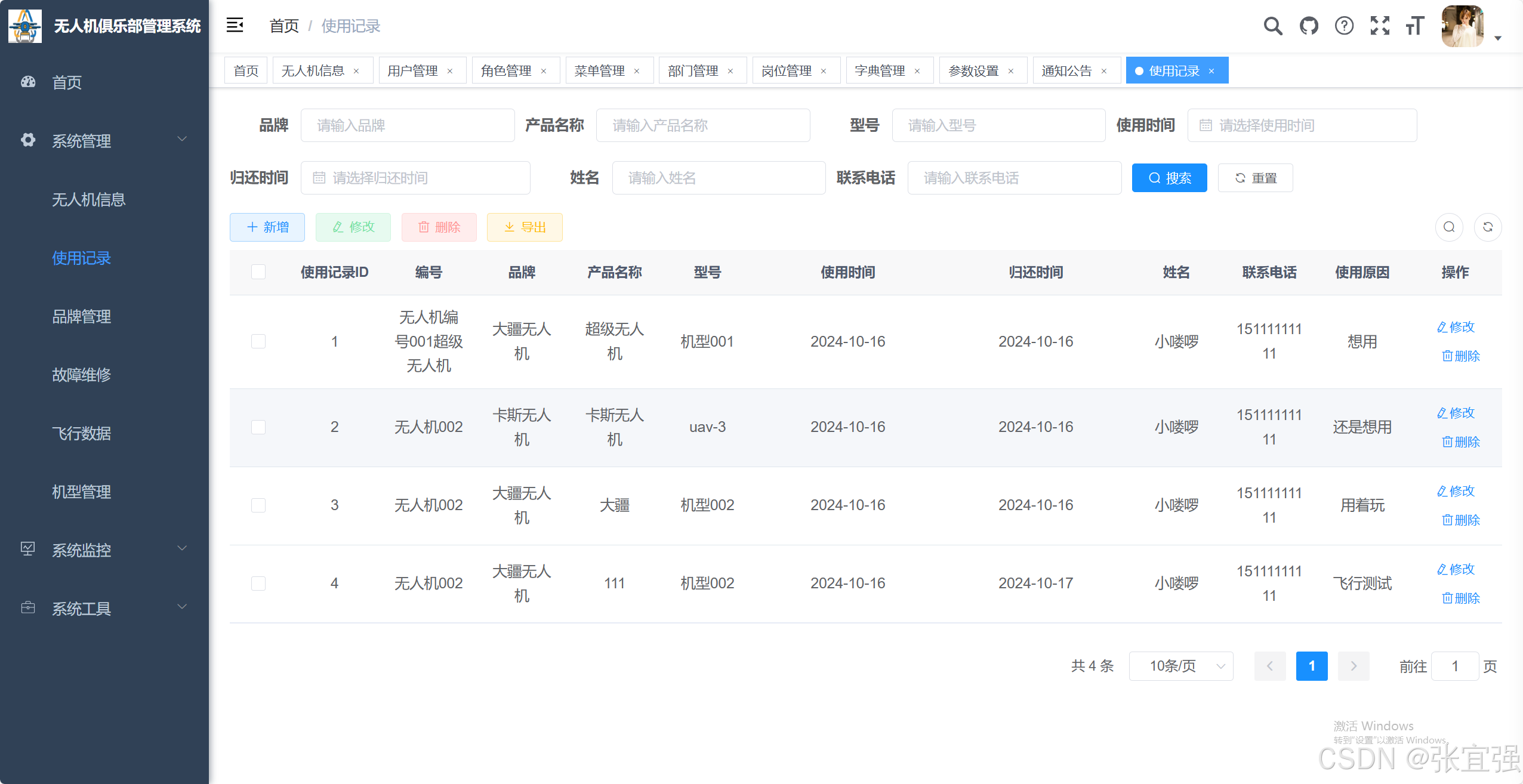This screenshot has width=1523, height=784.
Task: Open the GitHub source code link icon
Action: [x=1308, y=26]
